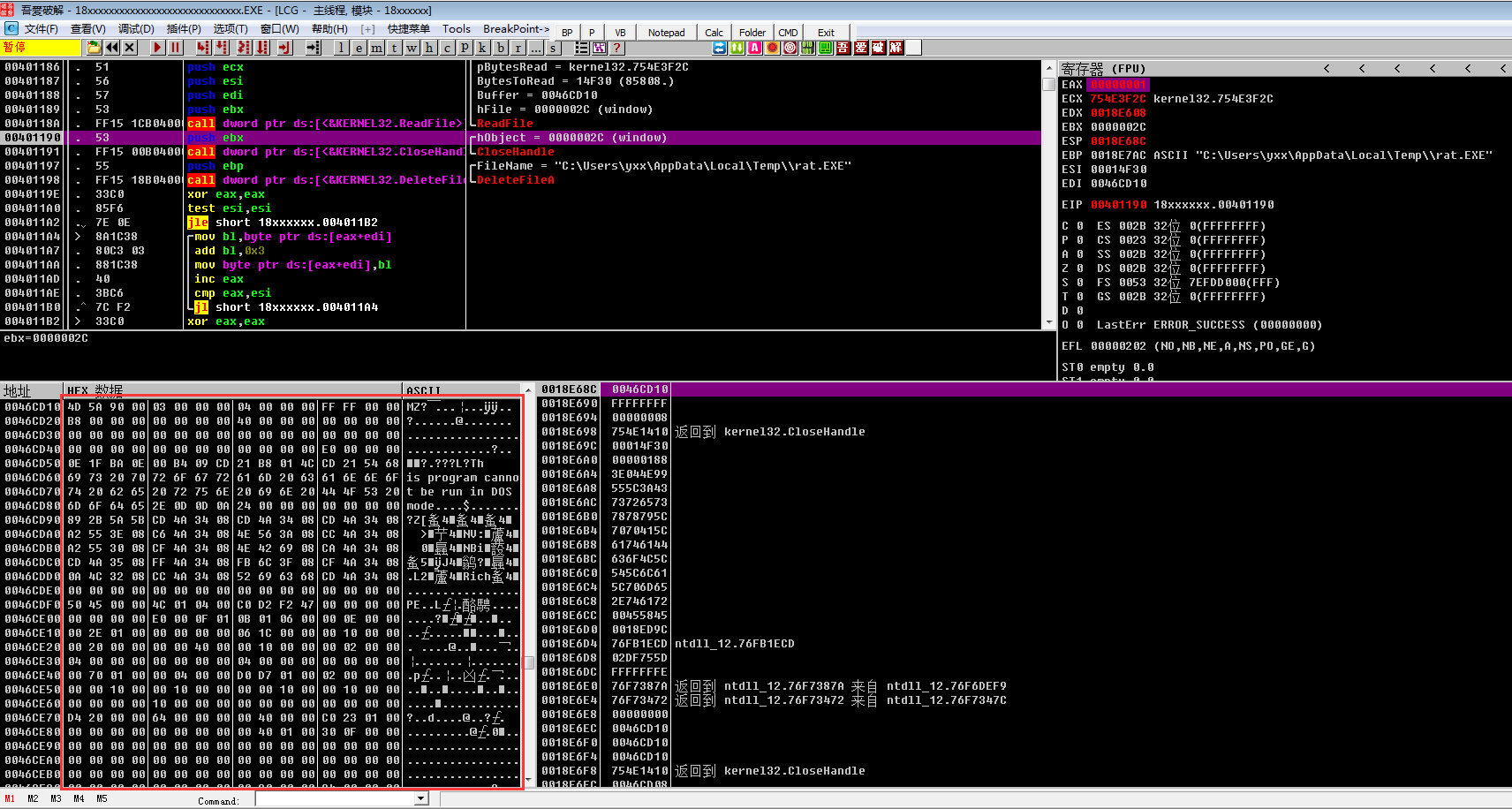Open the Source window (s)
Screen dimensions: 1512x809
click(553, 48)
